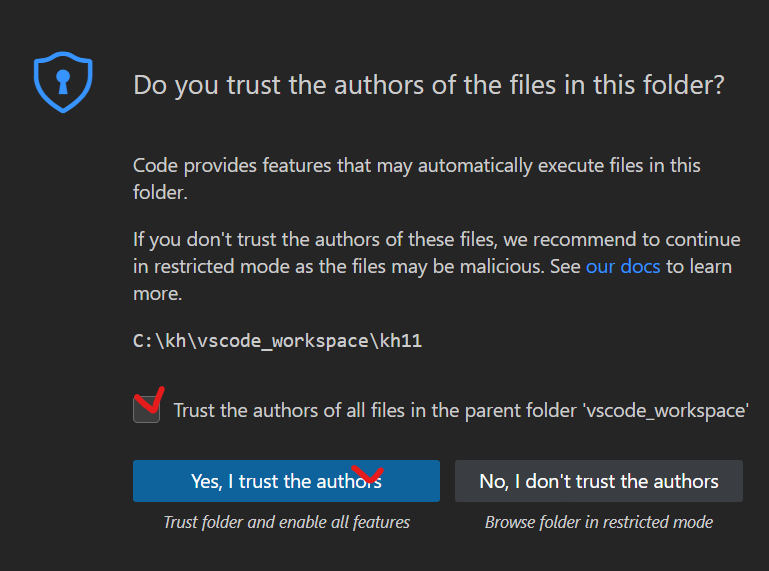Click the blue shield trust icon
This screenshot has height=571, width=769.
pos(63,82)
